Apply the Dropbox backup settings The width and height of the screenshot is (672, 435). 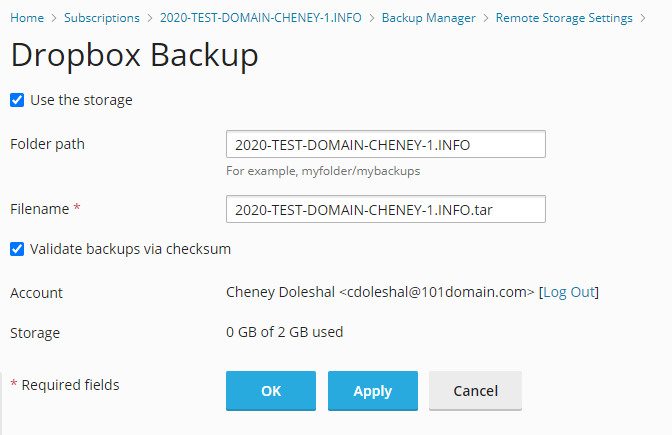pyautogui.click(x=372, y=391)
